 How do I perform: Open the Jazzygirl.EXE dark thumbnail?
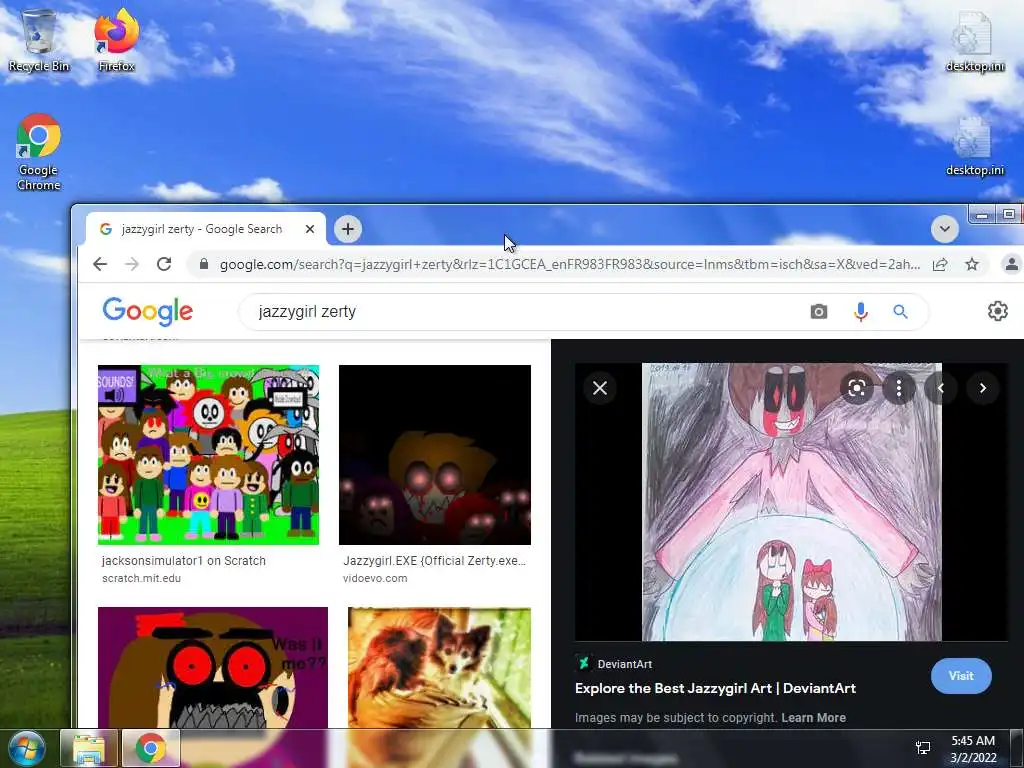(435, 455)
